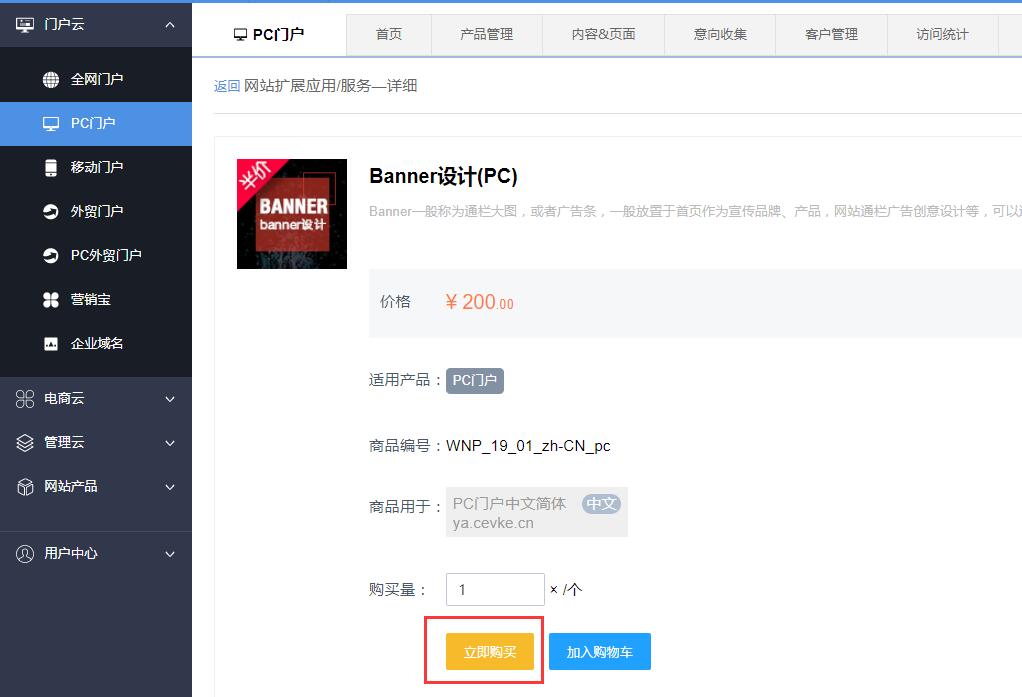The height and width of the screenshot is (697, 1022).
Task: Expand the 电商云 sidebar section
Action: tap(170, 399)
